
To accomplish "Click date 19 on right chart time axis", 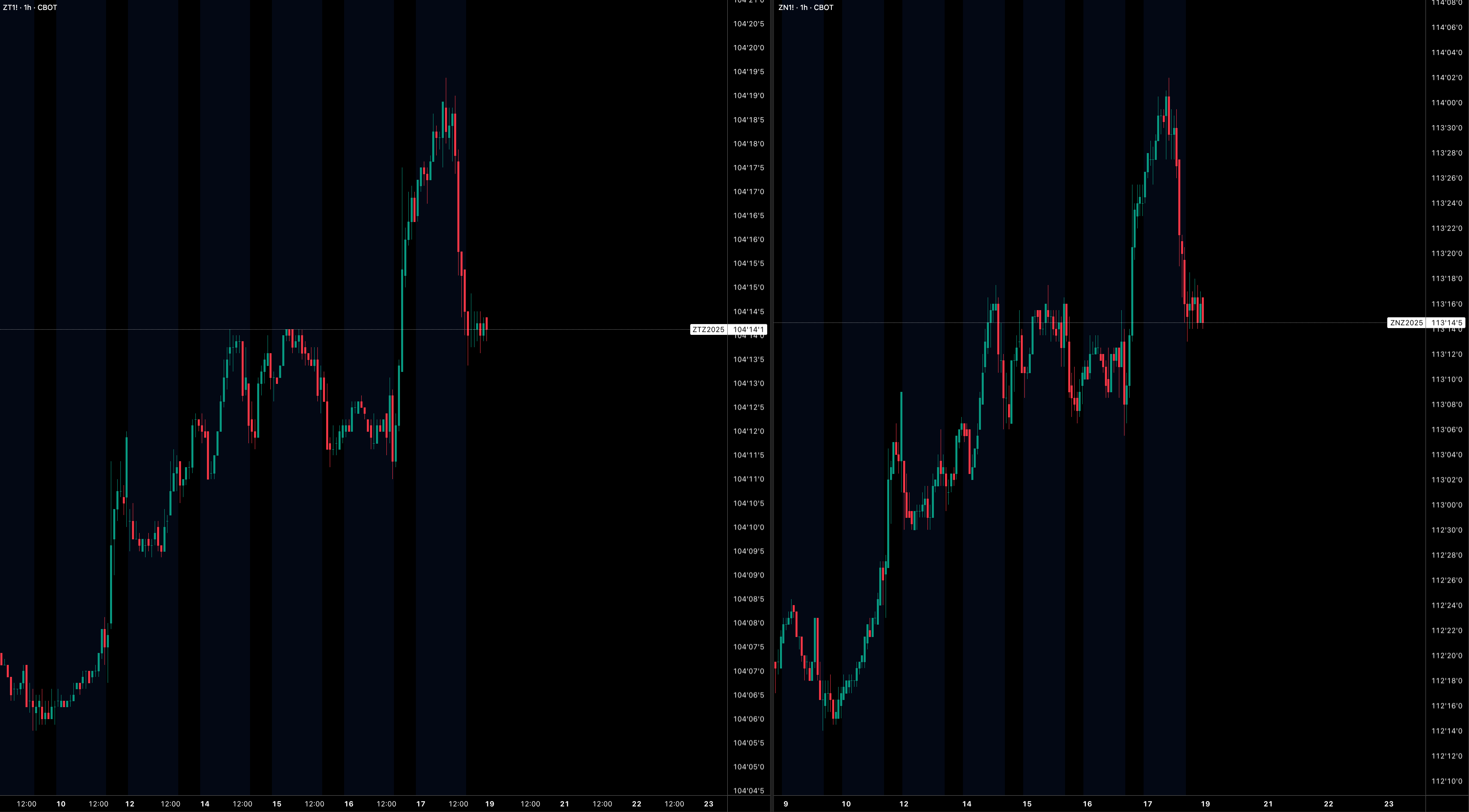I will (1205, 804).
